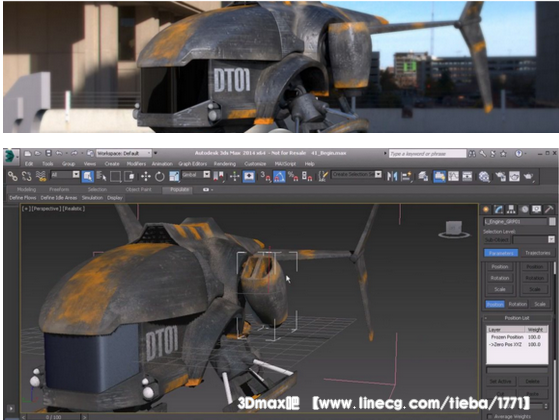Select the Select and Link tool
This screenshot has height=420, width=559.
13,176
